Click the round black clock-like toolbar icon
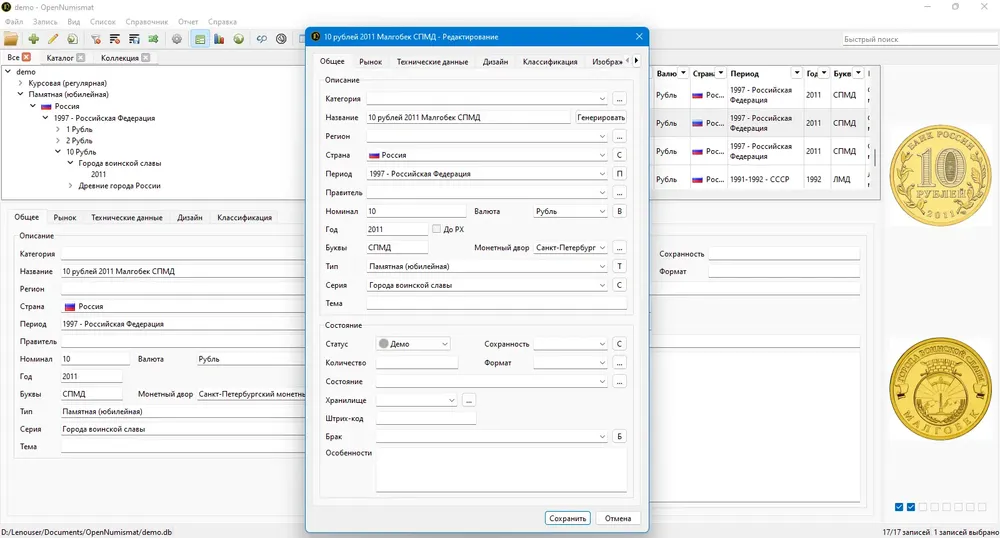 (281, 39)
